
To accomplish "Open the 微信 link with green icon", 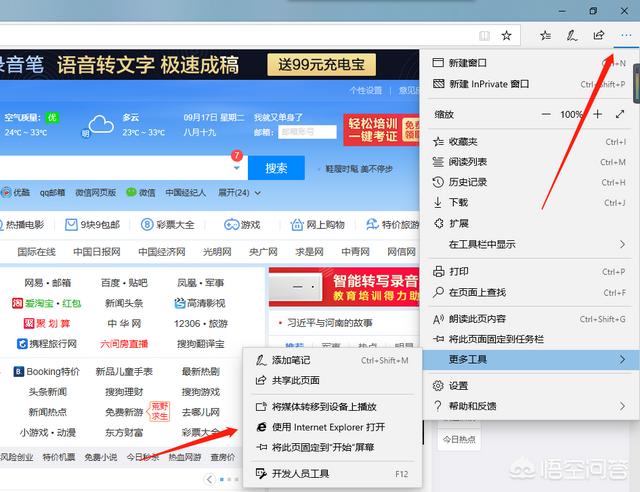I will [141, 192].
